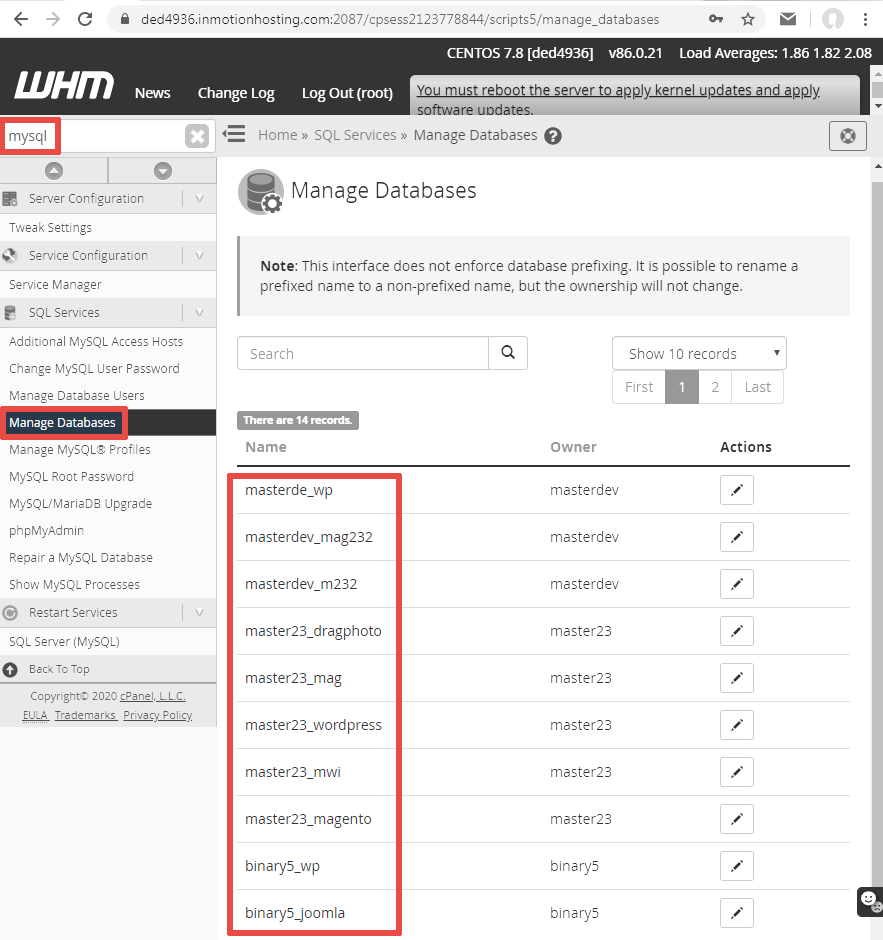Open News in top menu
Screen dimensions: 883x940
click(x=152, y=93)
